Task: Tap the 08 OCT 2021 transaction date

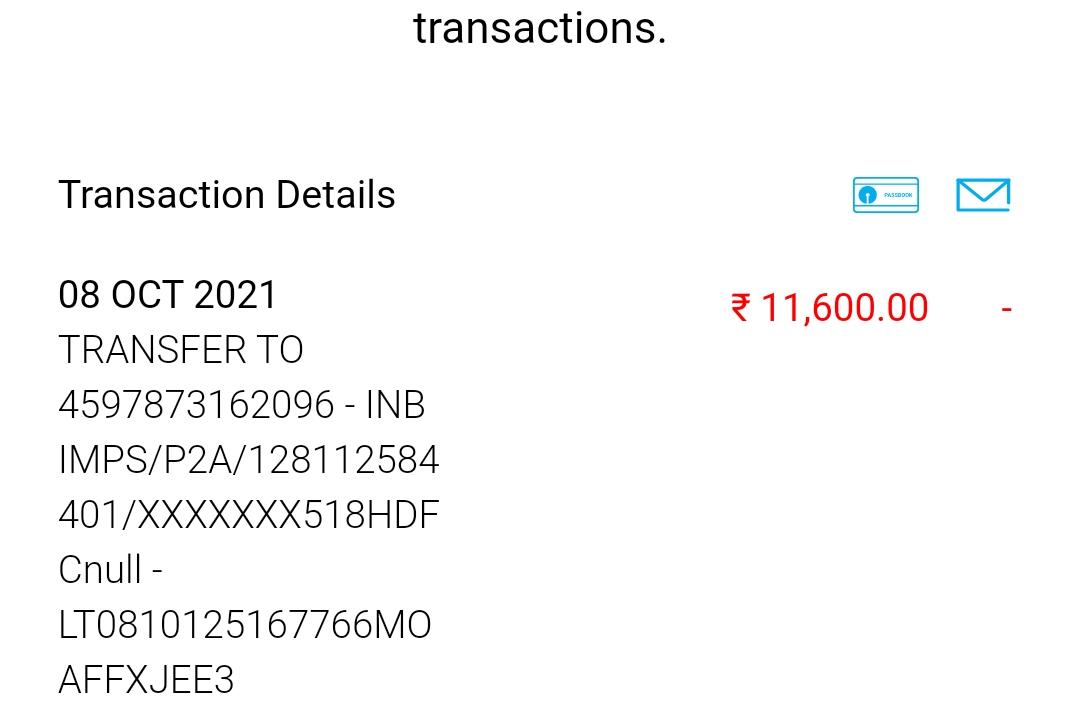Action: pyautogui.click(x=167, y=295)
